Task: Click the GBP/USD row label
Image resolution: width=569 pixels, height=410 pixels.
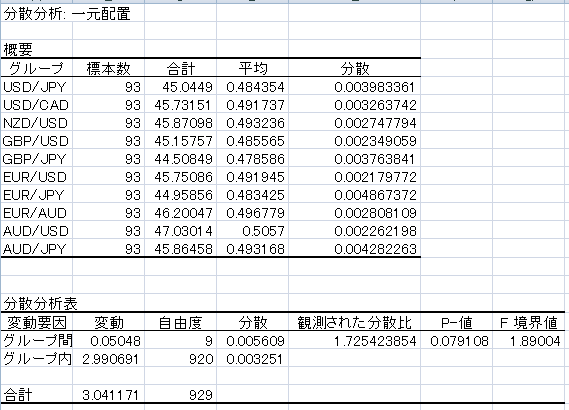Action: pyautogui.click(x=36, y=141)
